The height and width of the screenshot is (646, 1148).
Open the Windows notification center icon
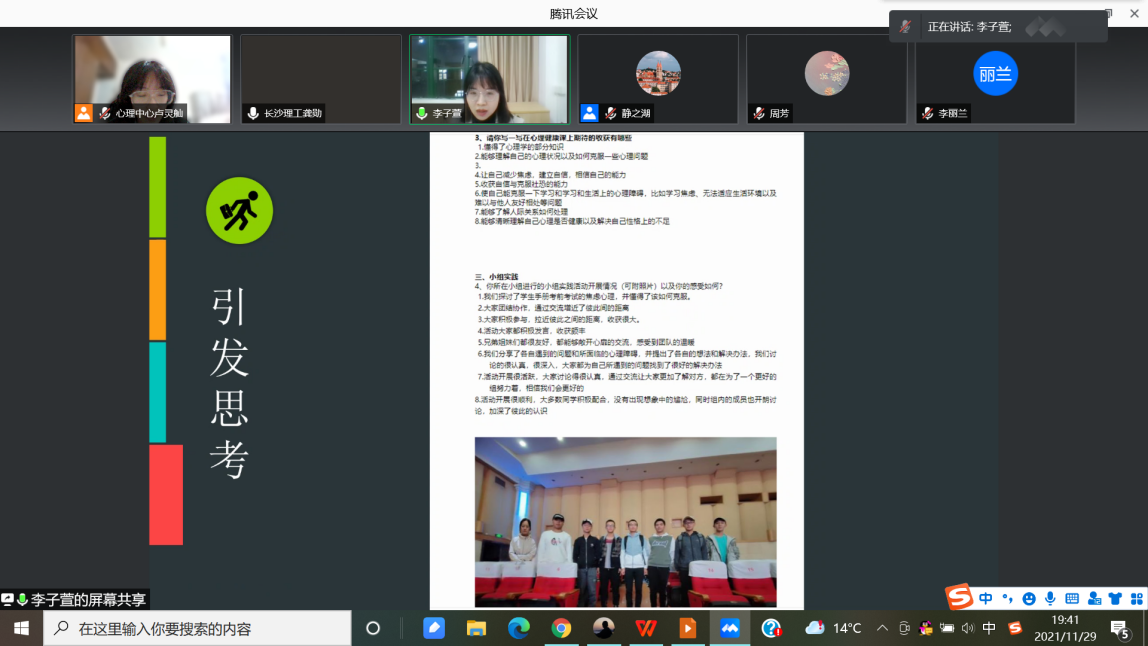click(x=1119, y=628)
